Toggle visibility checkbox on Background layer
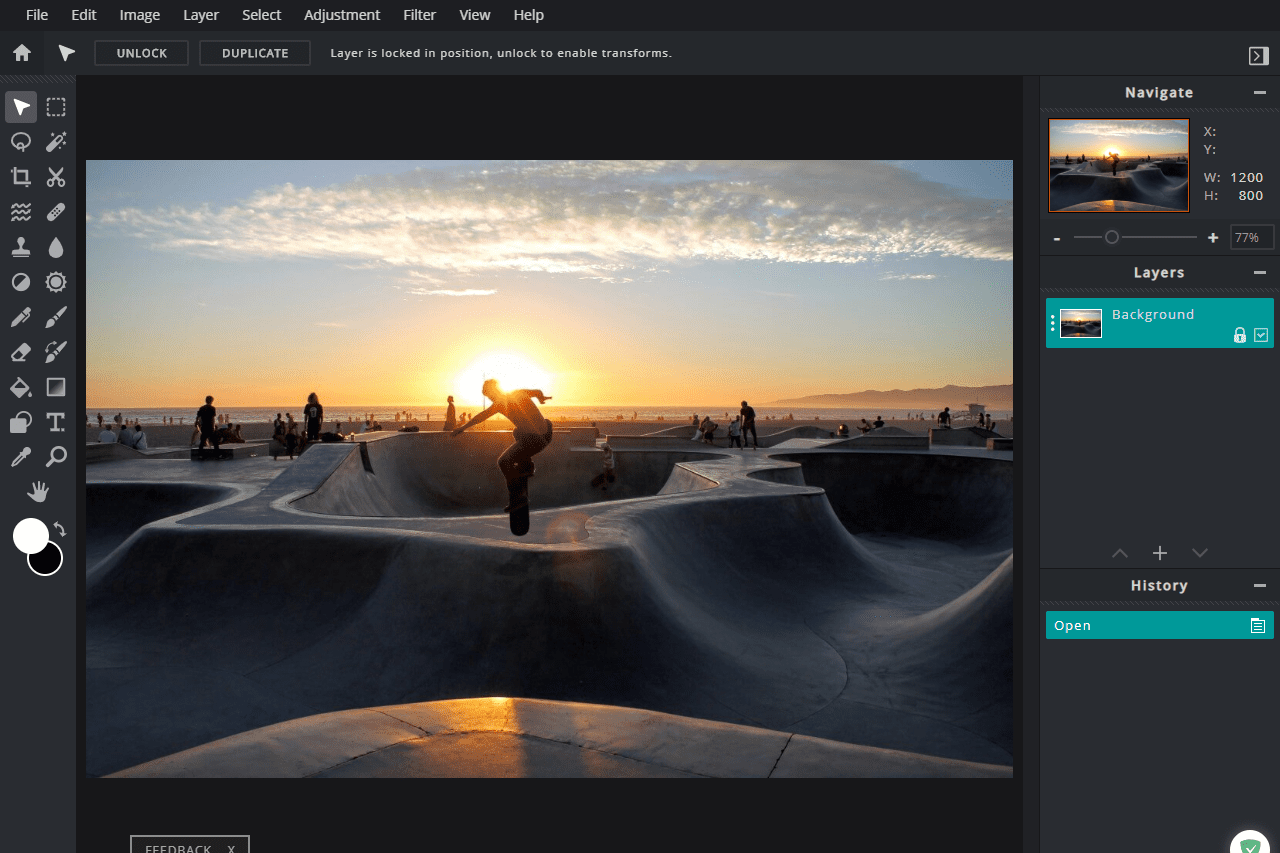 pyautogui.click(x=1261, y=335)
